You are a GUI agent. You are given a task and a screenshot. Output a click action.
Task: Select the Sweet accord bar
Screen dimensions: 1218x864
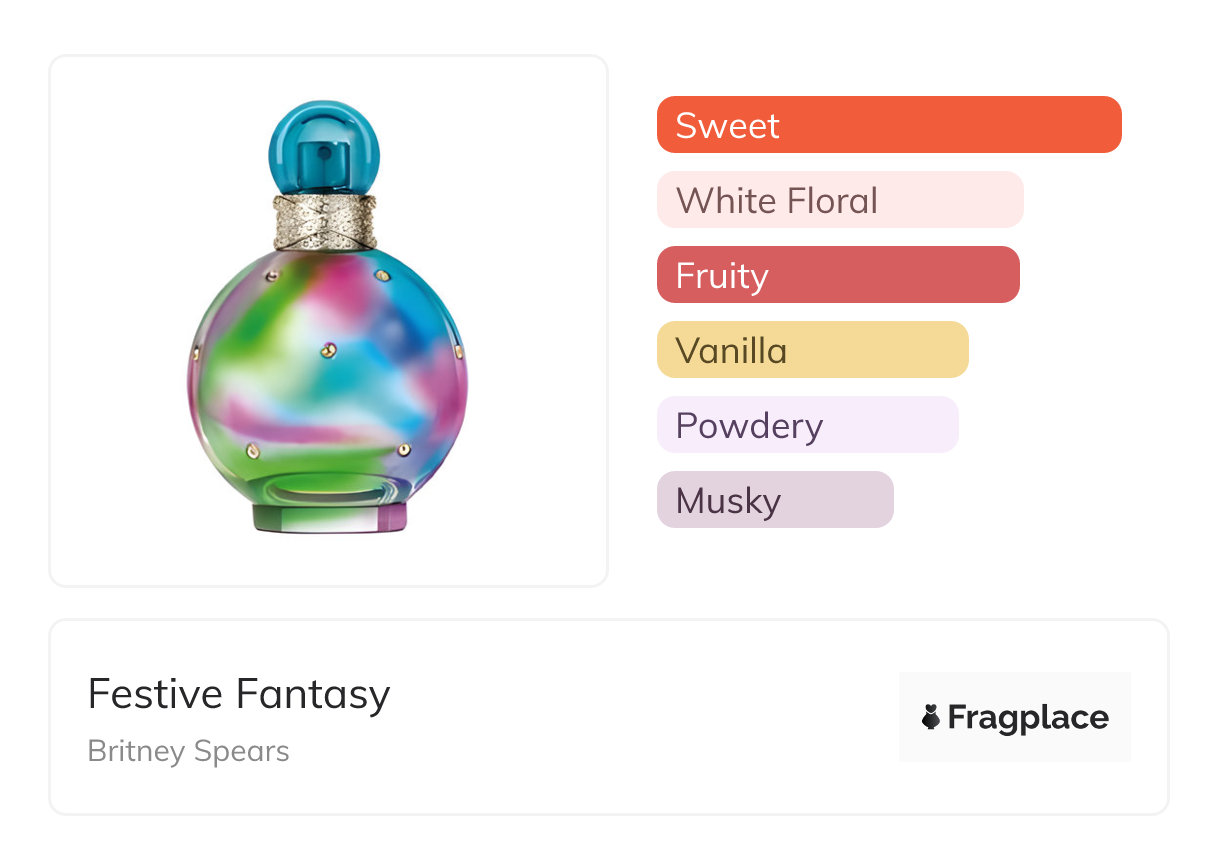pyautogui.click(x=888, y=125)
